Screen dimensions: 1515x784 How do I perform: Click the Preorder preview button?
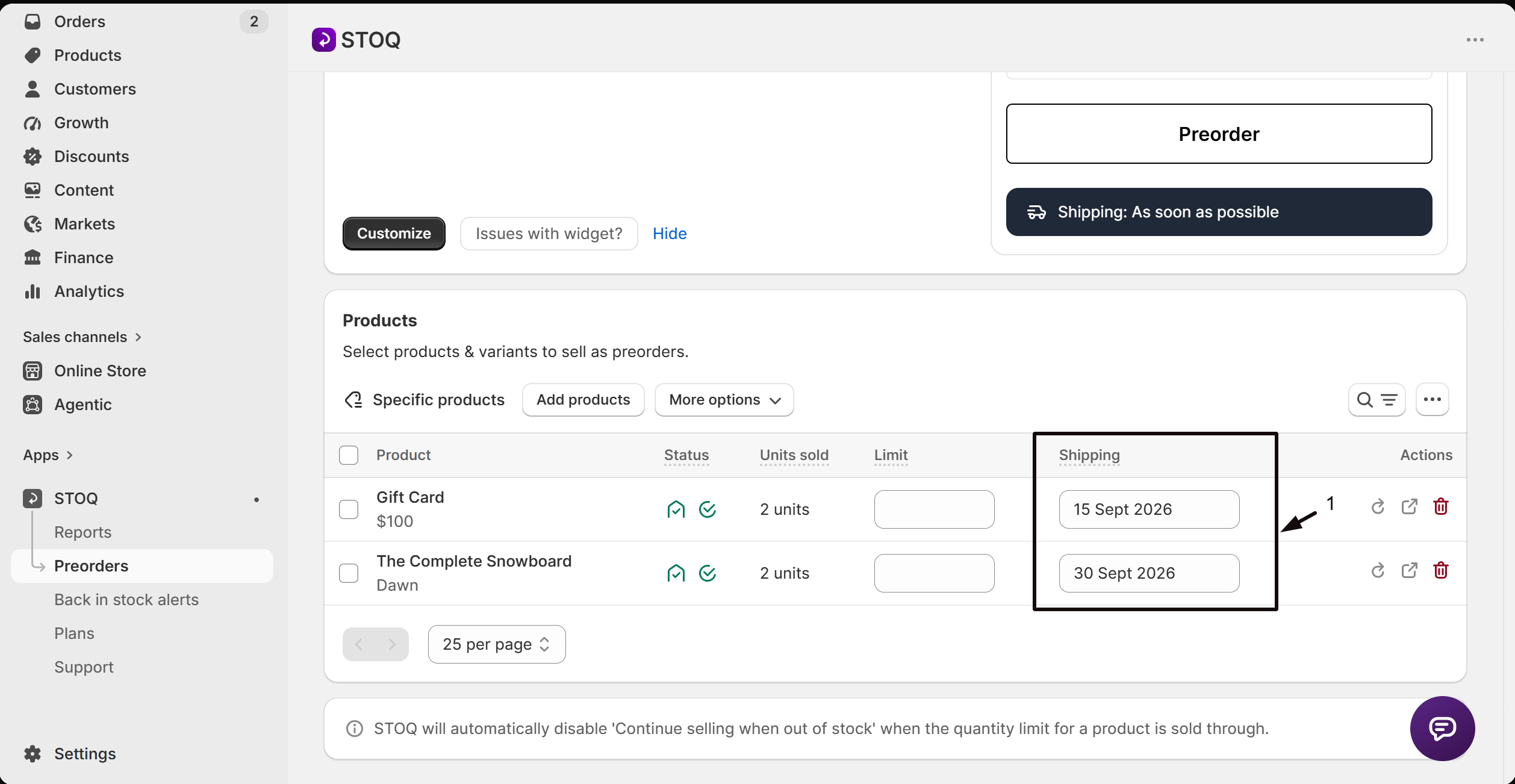coord(1219,134)
